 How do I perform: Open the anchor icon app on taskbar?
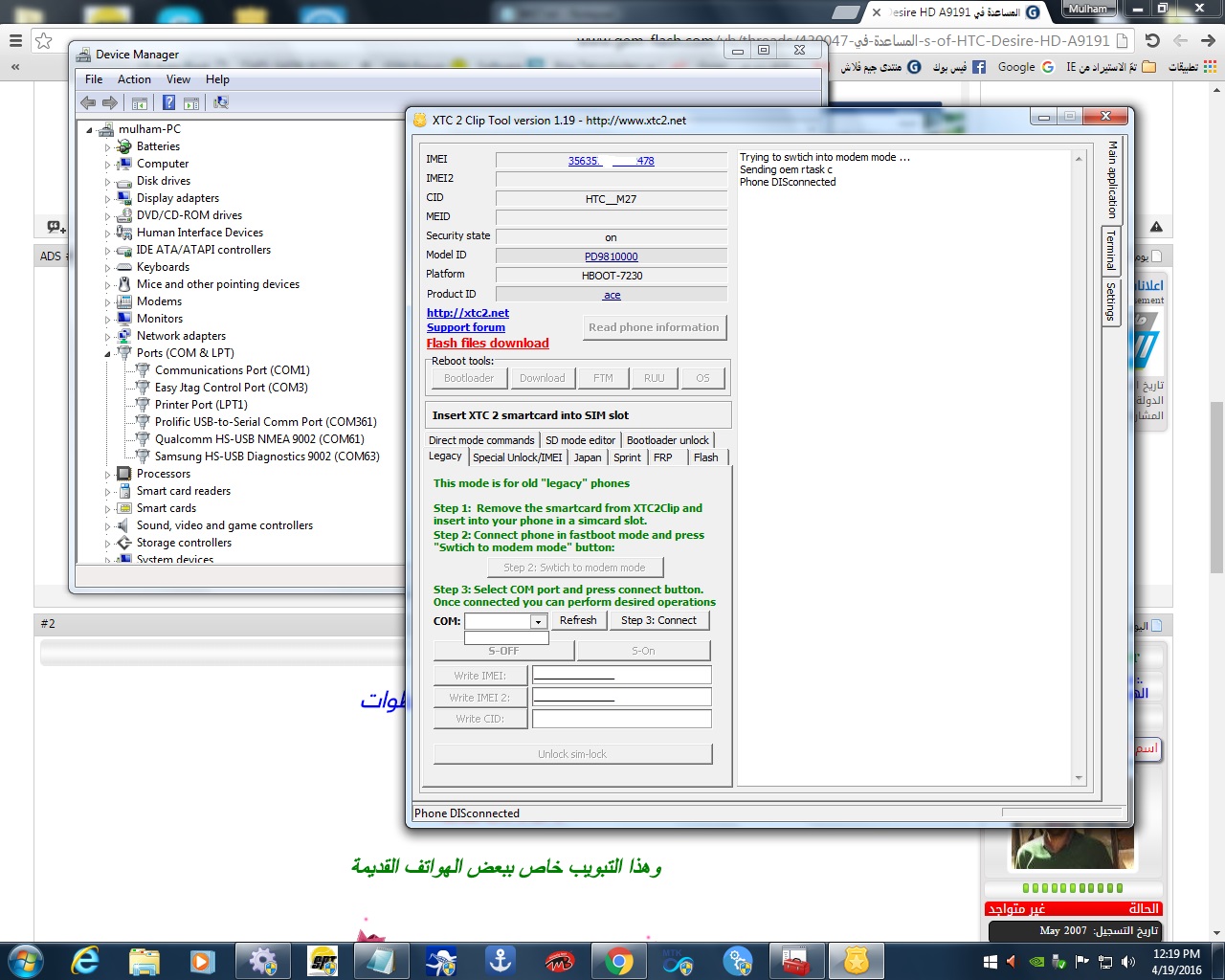click(500, 961)
